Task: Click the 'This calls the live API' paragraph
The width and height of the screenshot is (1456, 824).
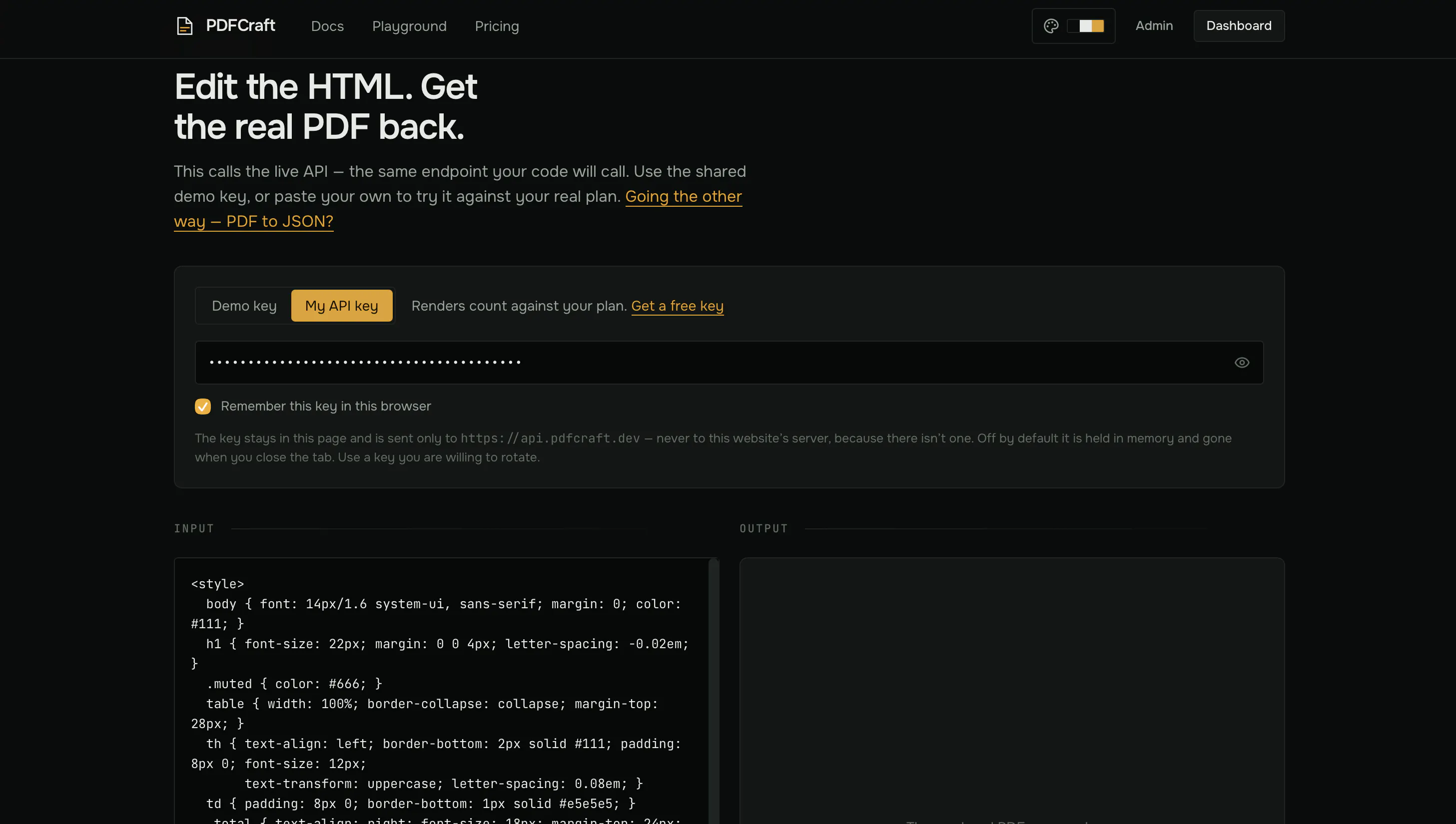Action: click(460, 196)
